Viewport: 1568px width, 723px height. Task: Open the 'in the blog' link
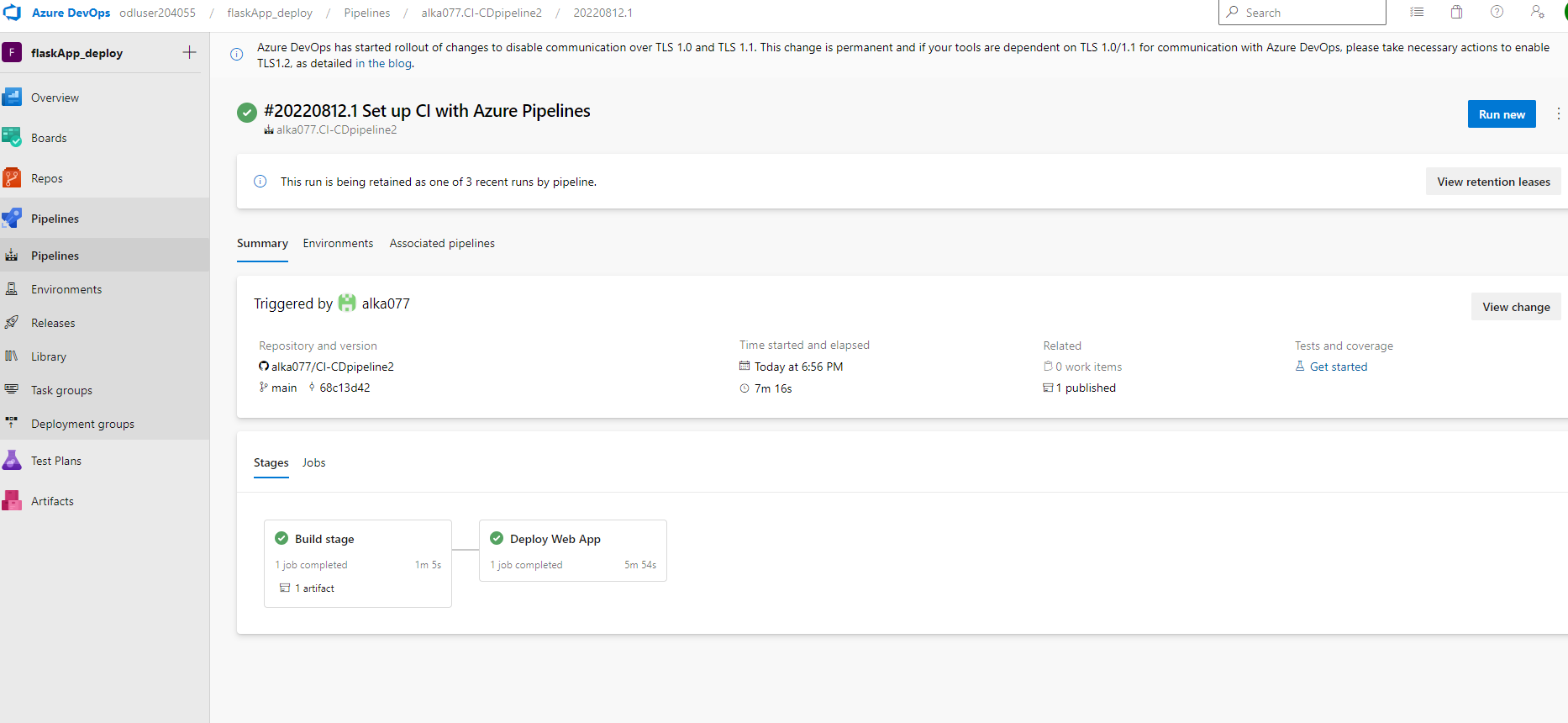383,64
